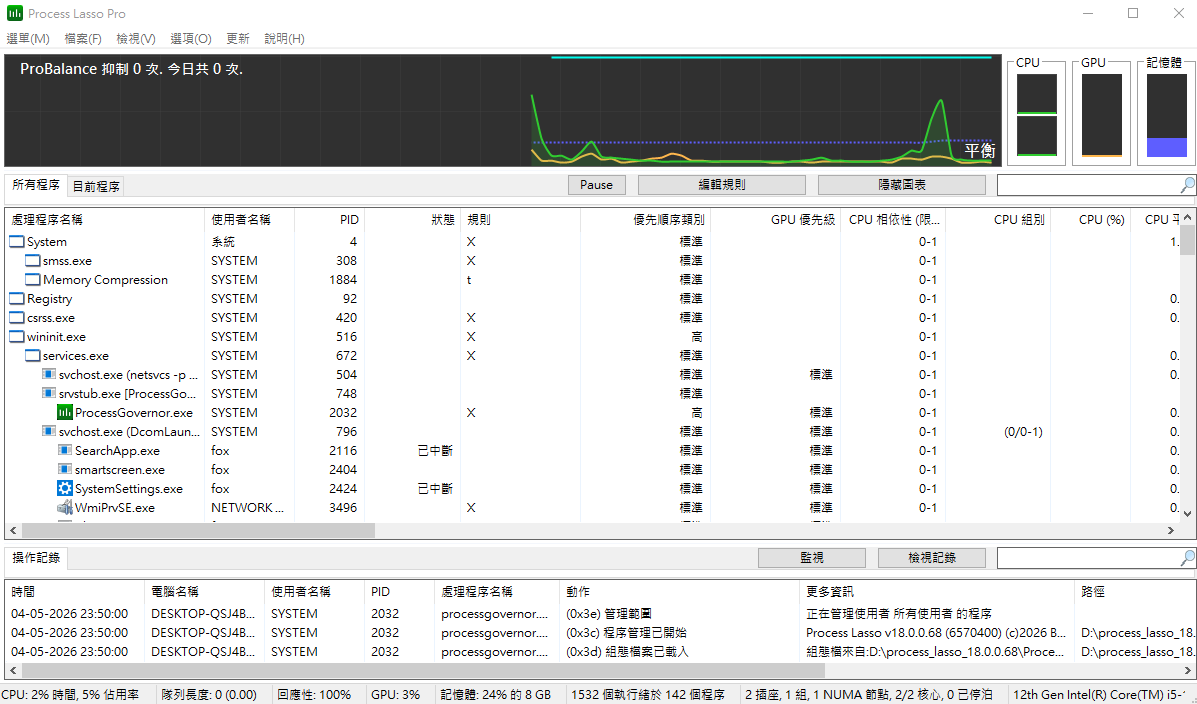Select the services.exe tree entry
This screenshot has height=704, width=1197.
(x=76, y=356)
